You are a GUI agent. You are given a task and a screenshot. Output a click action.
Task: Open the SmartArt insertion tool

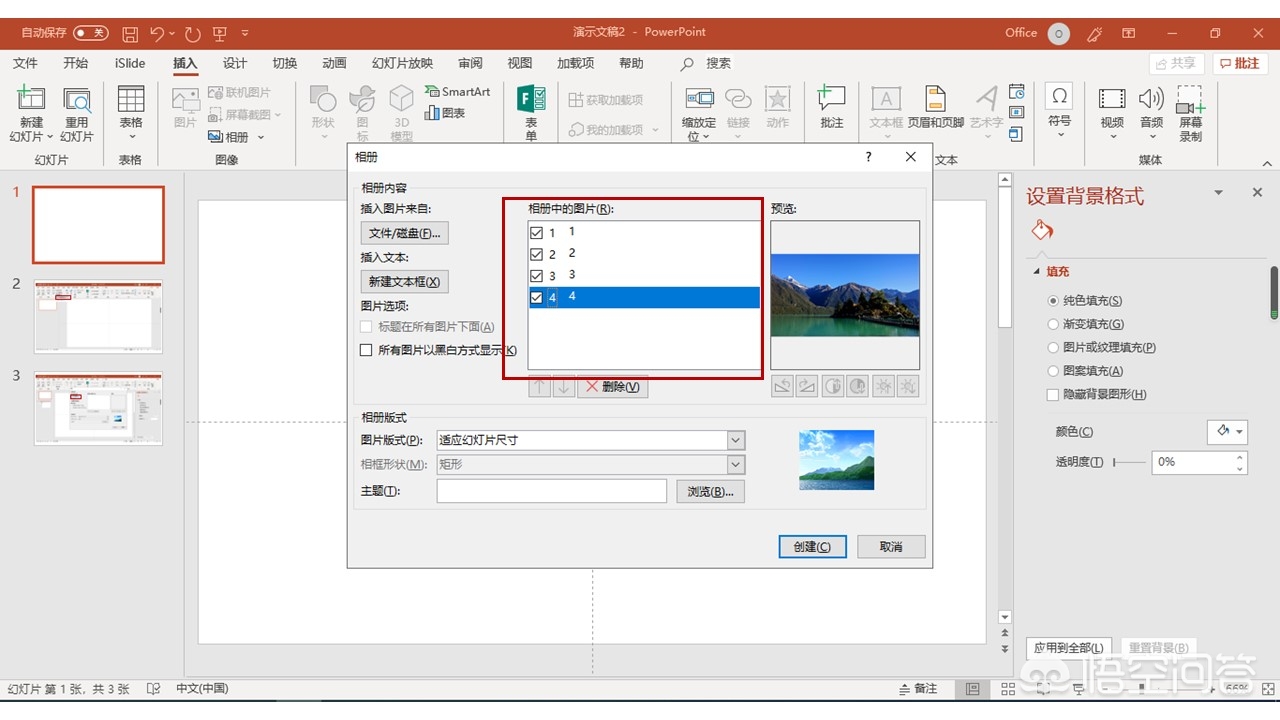[x=458, y=91]
